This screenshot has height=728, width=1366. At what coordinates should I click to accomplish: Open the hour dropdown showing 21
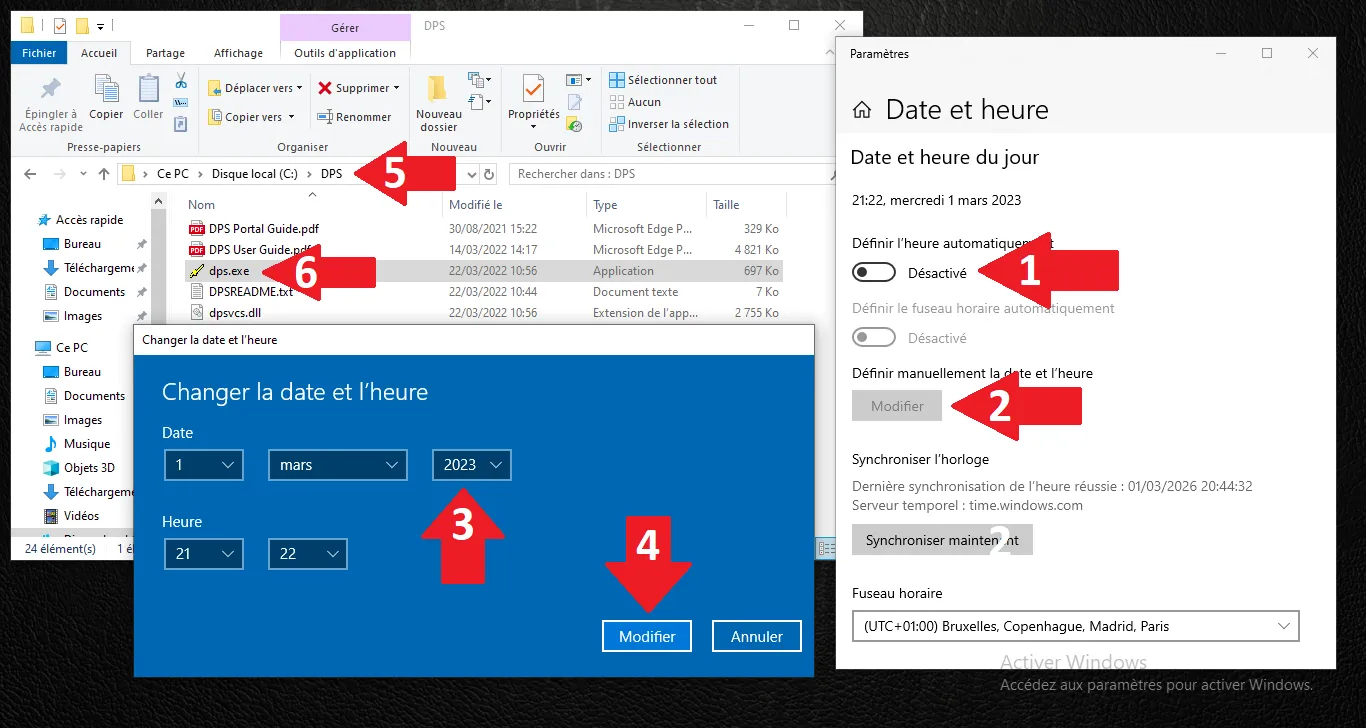203,554
